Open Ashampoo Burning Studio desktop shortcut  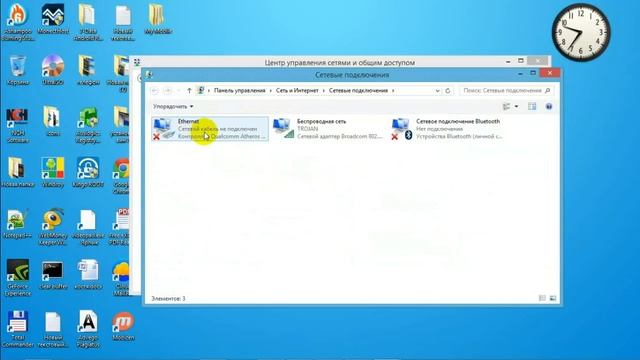coord(18,21)
